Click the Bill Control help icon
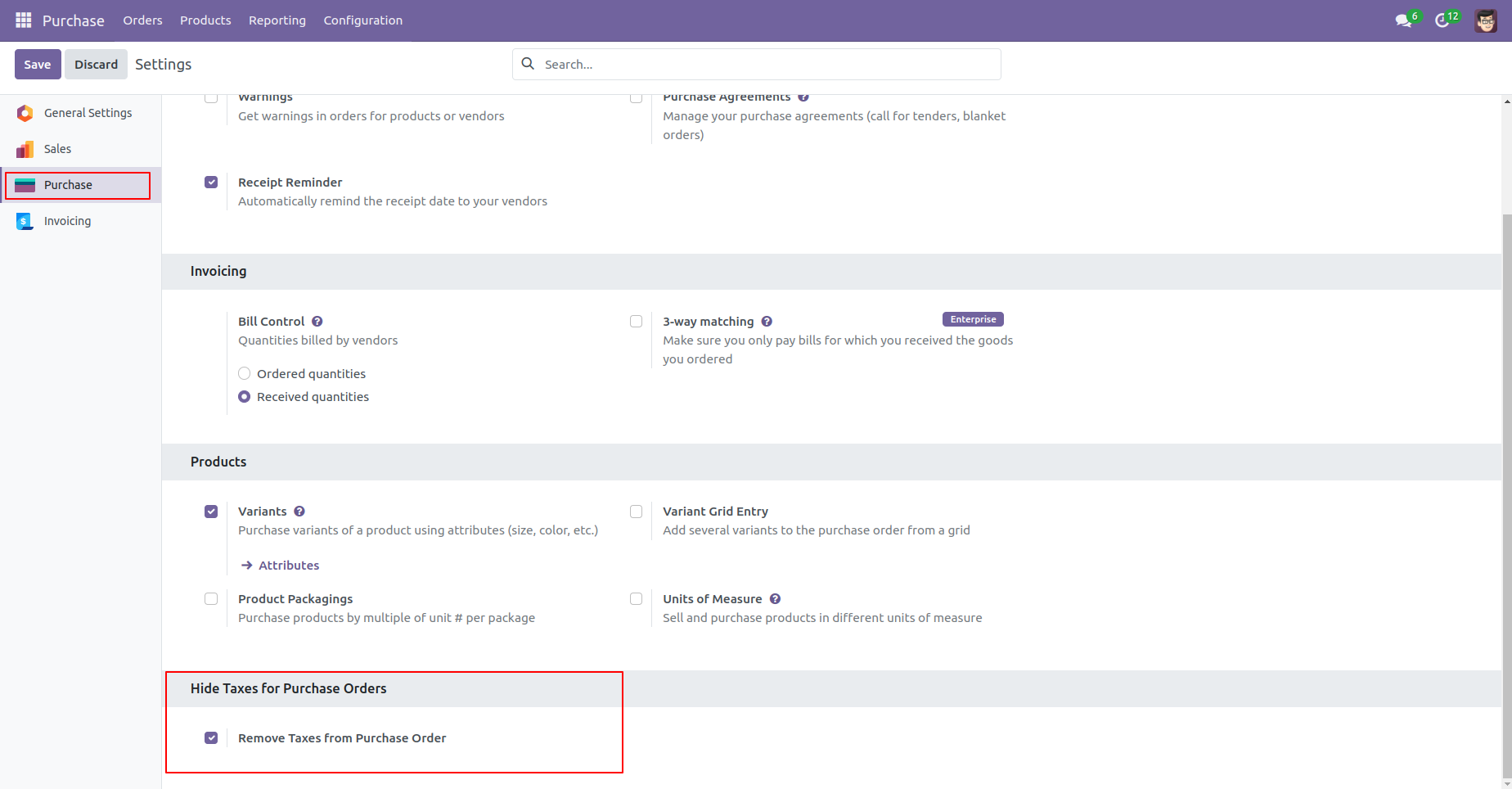The image size is (1512, 789). point(317,321)
